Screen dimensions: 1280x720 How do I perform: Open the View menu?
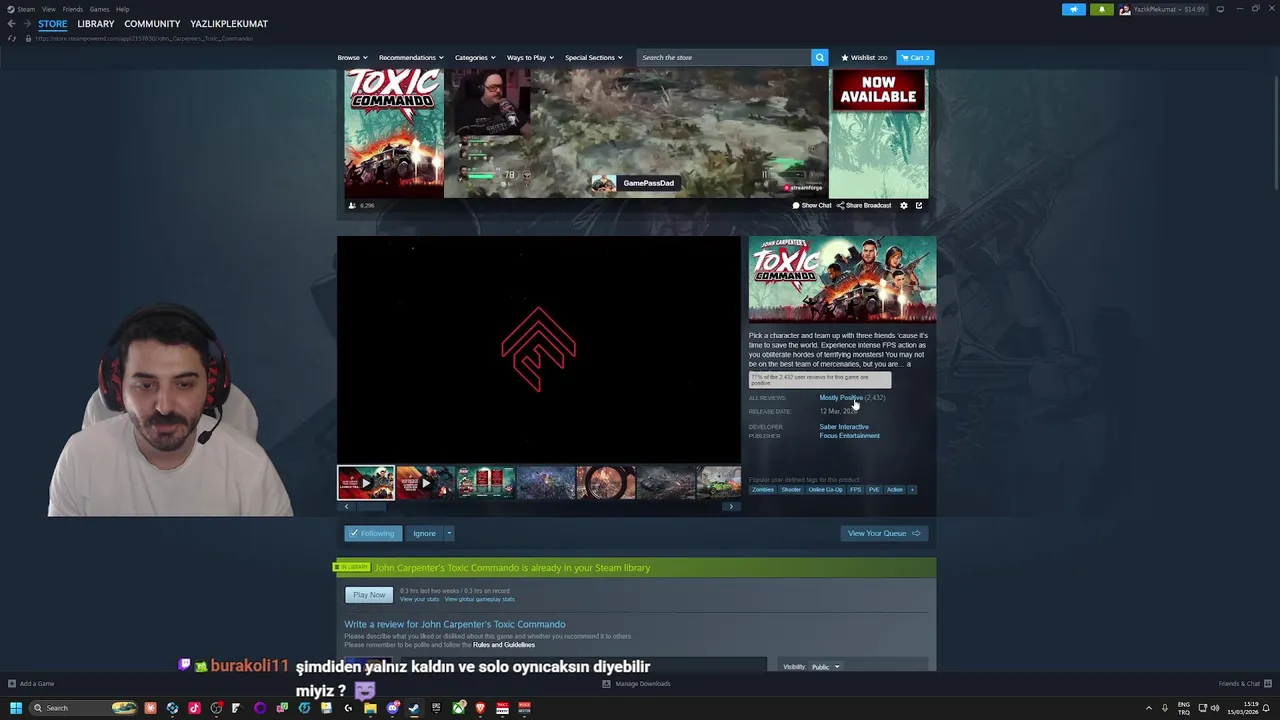[x=48, y=9]
